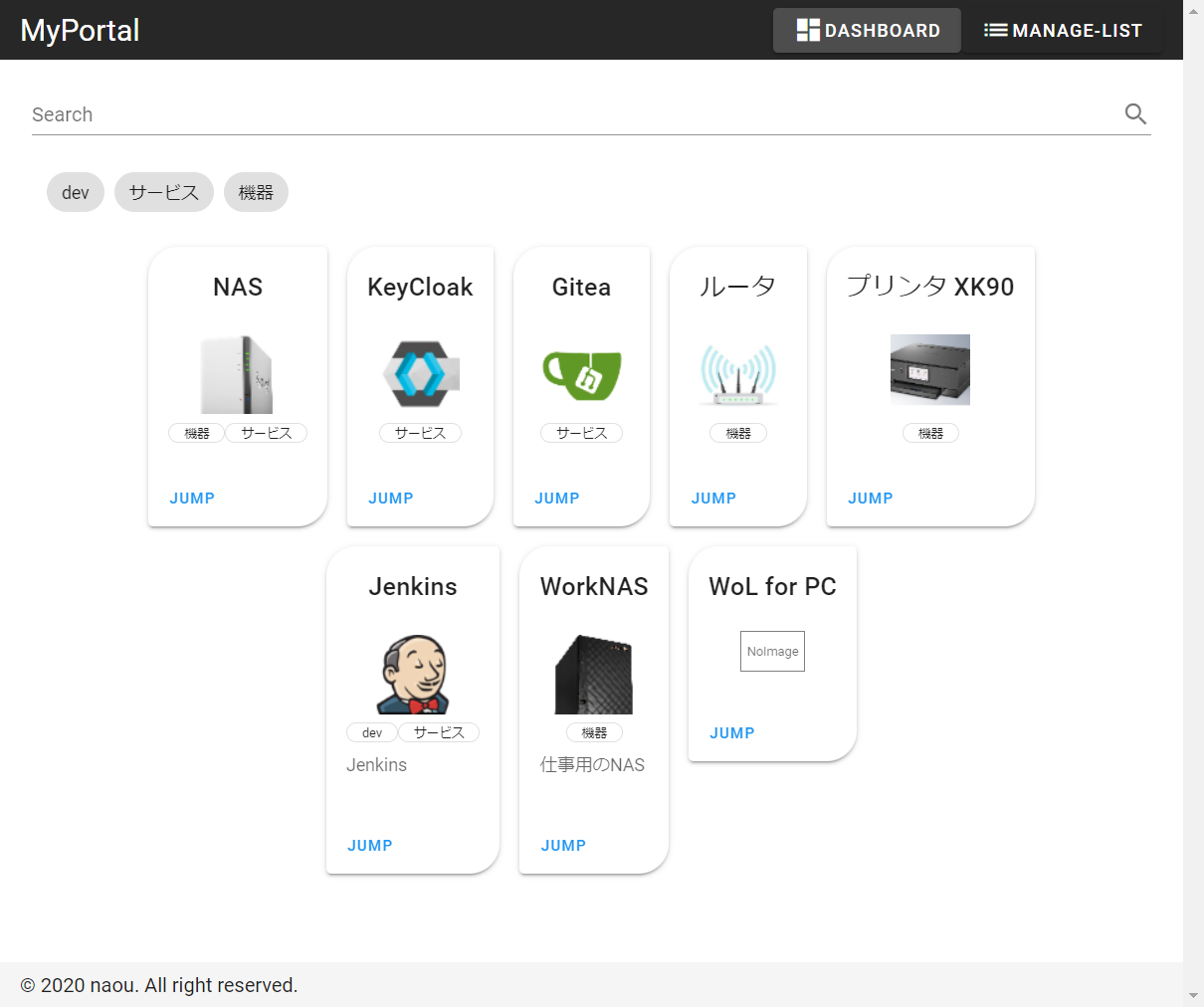Click the NoImage placeholder on WoL for PC
1204x1007 pixels.
(772, 651)
